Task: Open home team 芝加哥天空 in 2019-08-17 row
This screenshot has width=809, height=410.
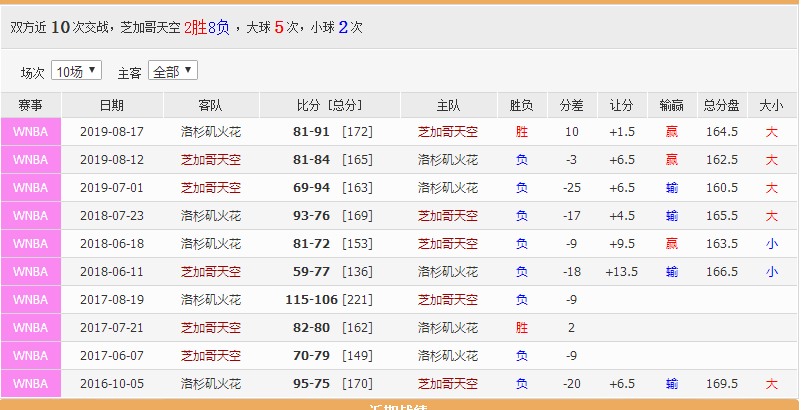Action: (x=448, y=132)
